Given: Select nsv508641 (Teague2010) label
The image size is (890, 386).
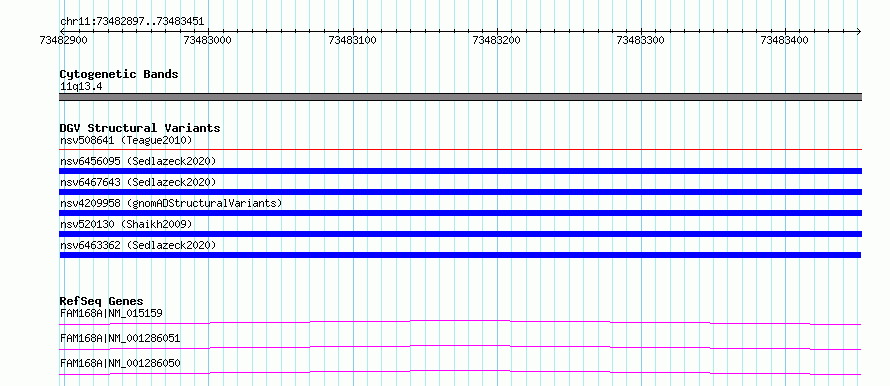Looking at the screenshot, I should [126, 140].
